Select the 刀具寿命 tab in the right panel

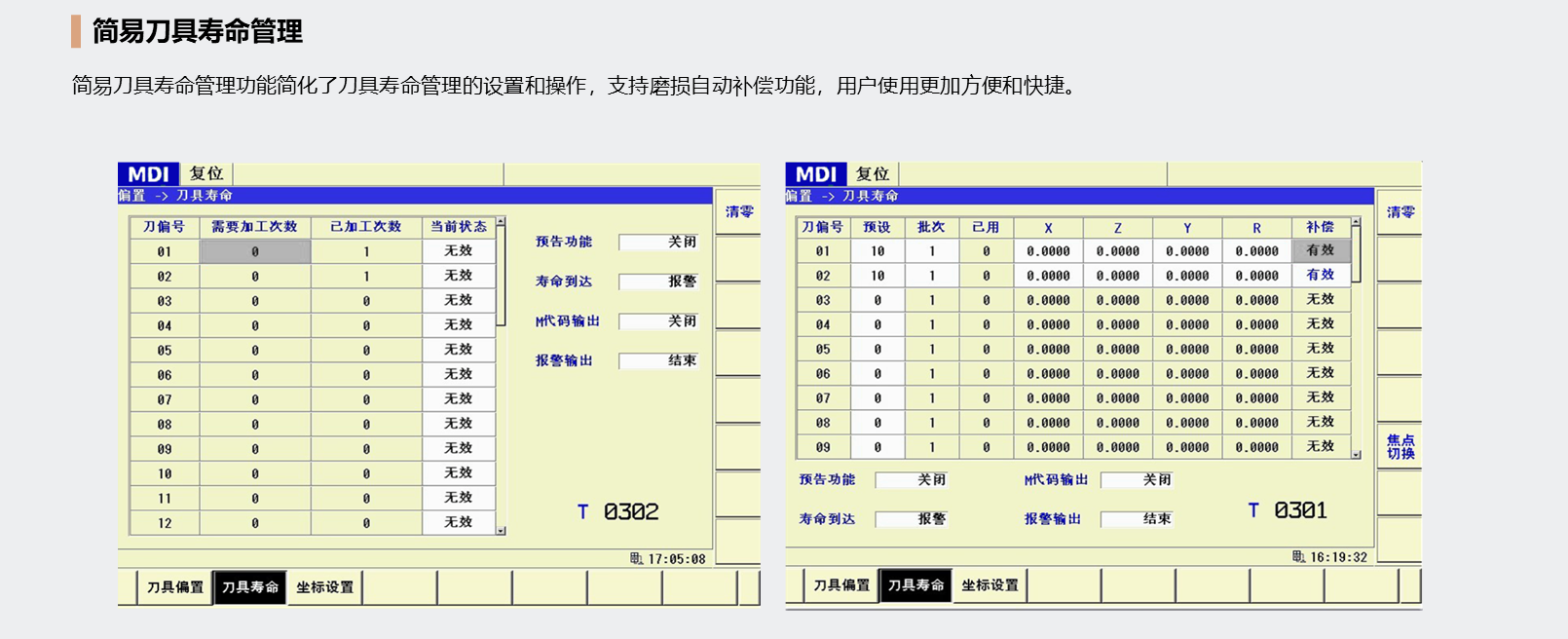pos(915,585)
